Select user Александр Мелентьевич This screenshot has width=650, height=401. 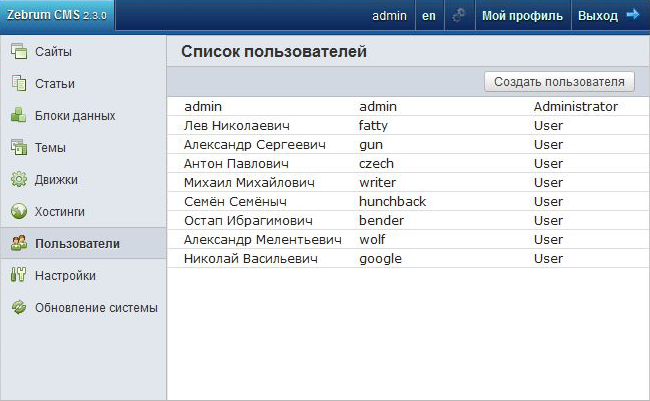tap(408, 240)
